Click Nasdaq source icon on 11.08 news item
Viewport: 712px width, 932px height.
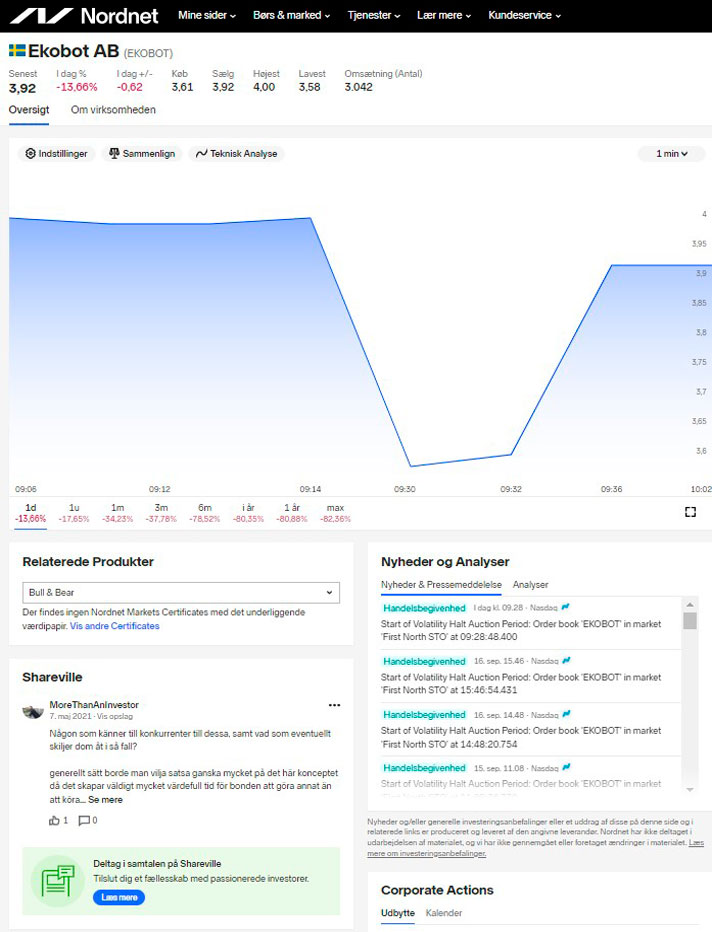(566, 767)
